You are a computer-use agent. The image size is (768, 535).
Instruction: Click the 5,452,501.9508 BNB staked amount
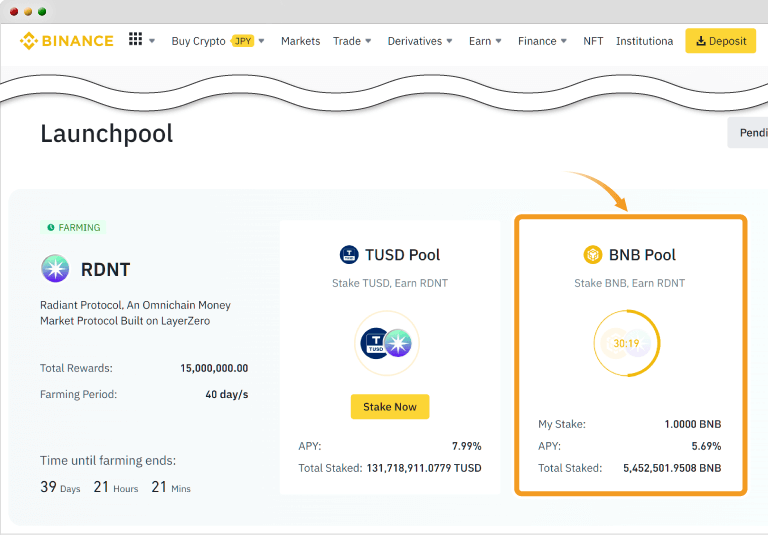(672, 468)
